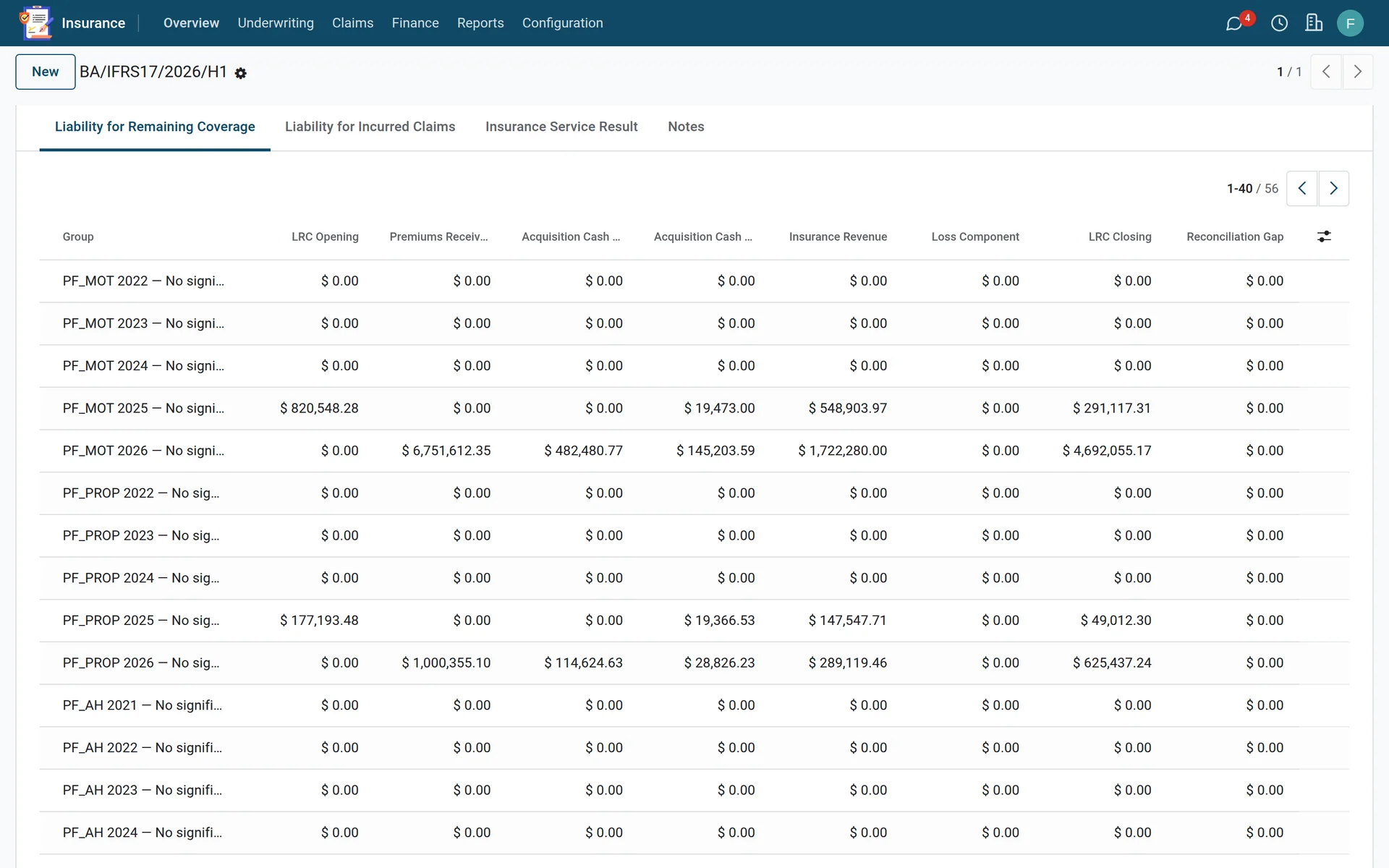Image resolution: width=1389 pixels, height=868 pixels.
Task: Sort by the LRC Opening column header
Action: [x=325, y=237]
